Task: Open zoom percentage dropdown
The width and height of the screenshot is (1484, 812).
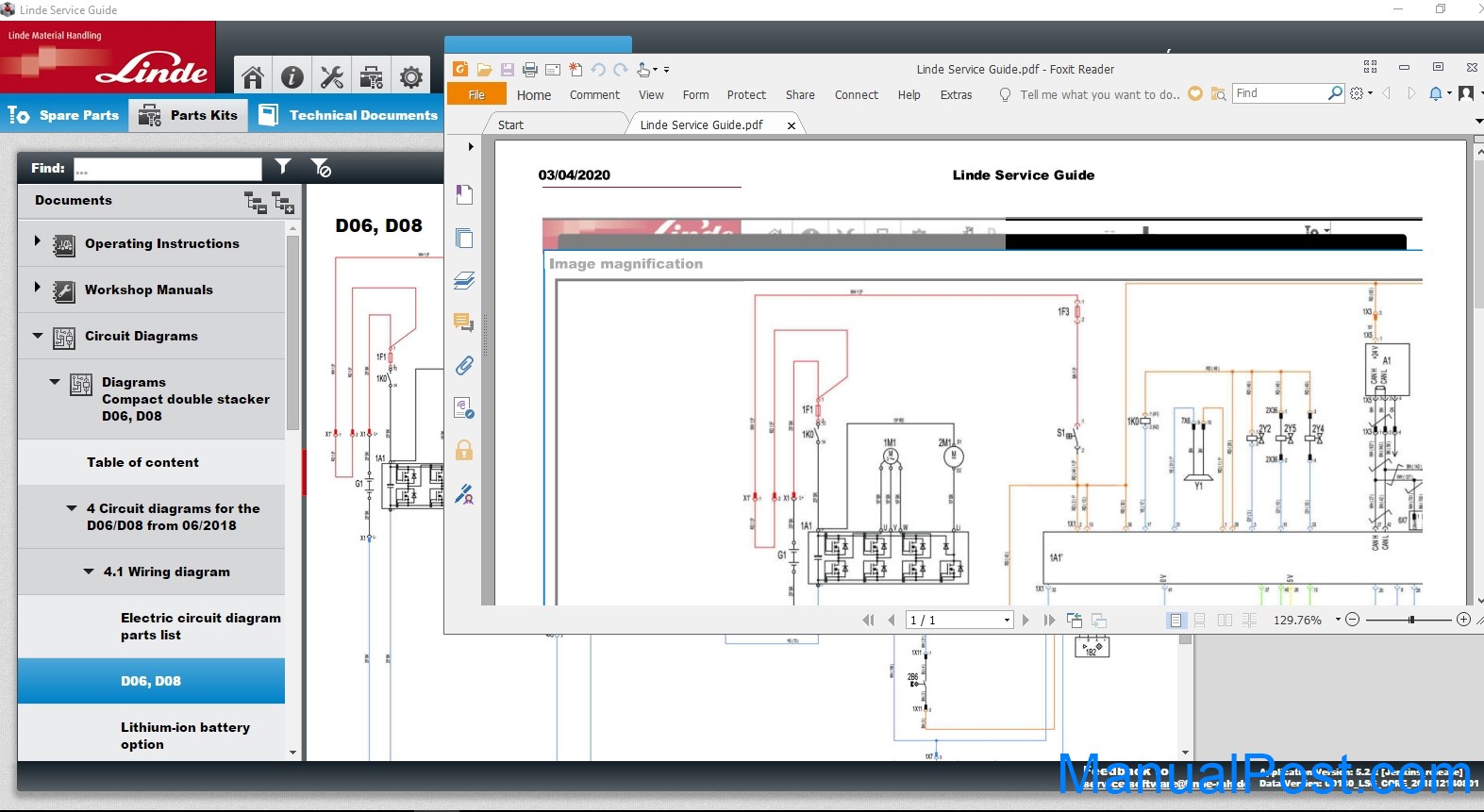Action: click(1338, 620)
